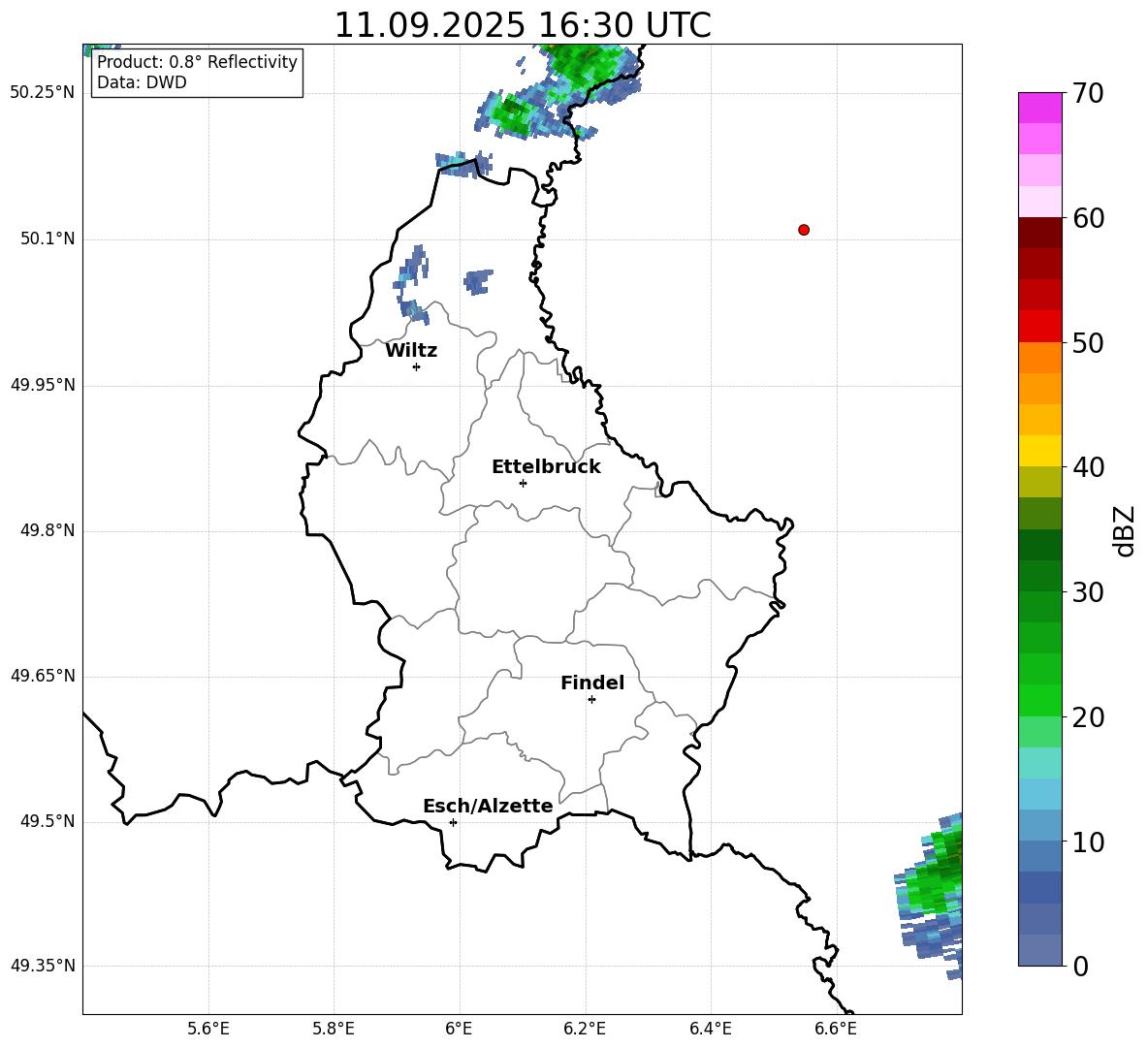This screenshot has height=1048, width=1148.
Task: Click the bright red 50 dBZ colorbar band
Action: (x=1039, y=327)
